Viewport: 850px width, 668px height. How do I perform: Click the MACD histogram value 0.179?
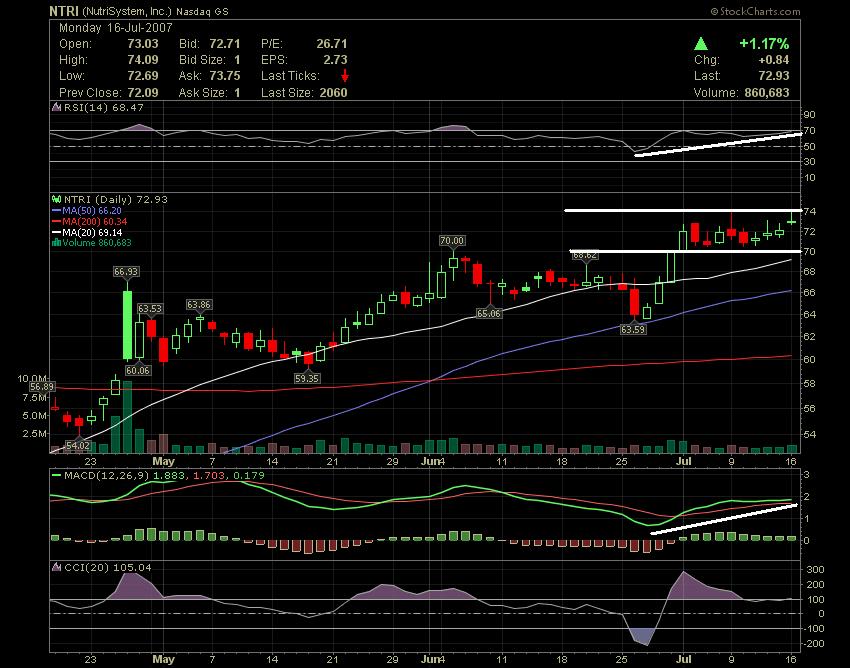[x=249, y=476]
